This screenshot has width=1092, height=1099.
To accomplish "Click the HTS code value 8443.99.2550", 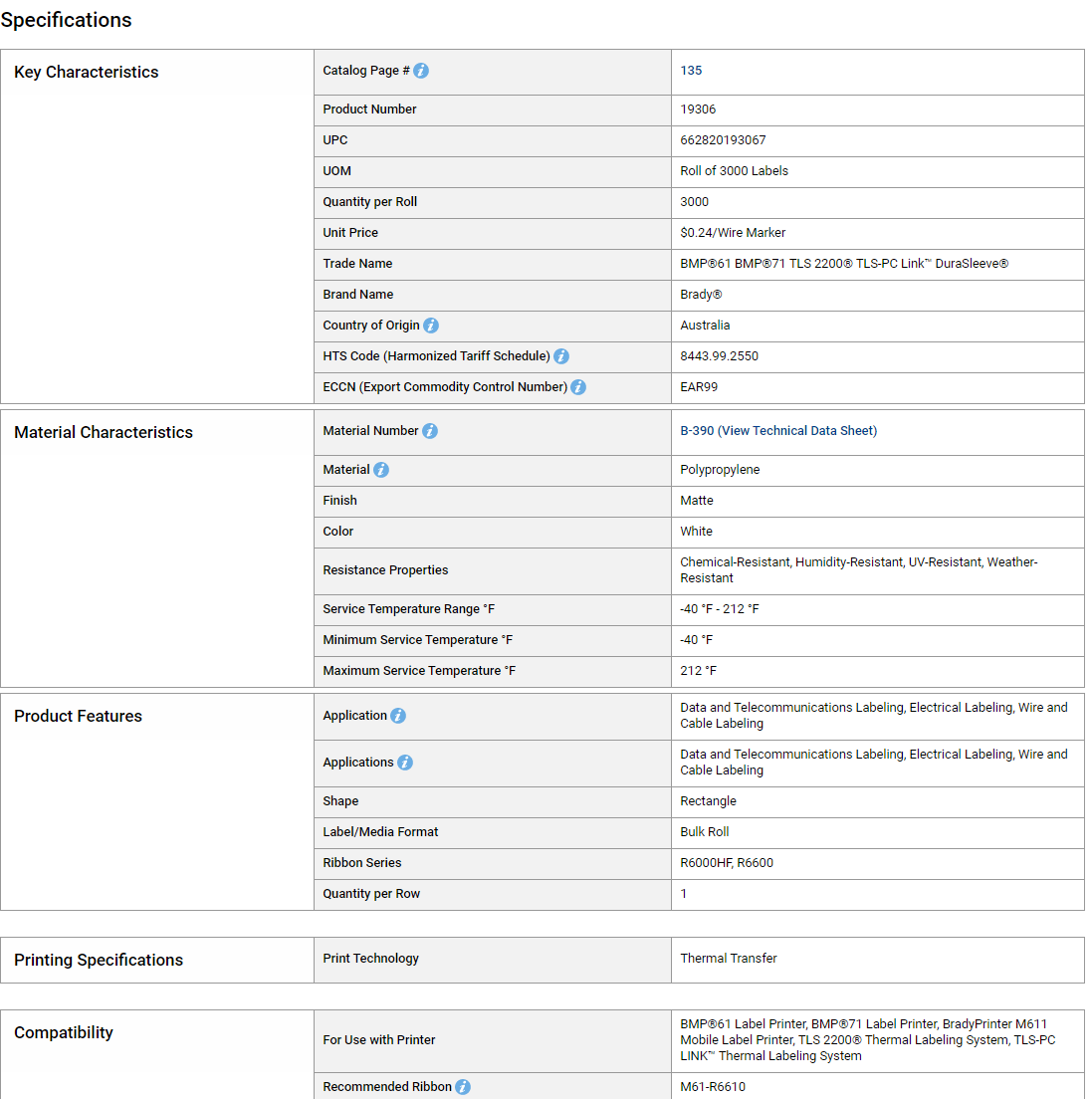I will click(719, 356).
